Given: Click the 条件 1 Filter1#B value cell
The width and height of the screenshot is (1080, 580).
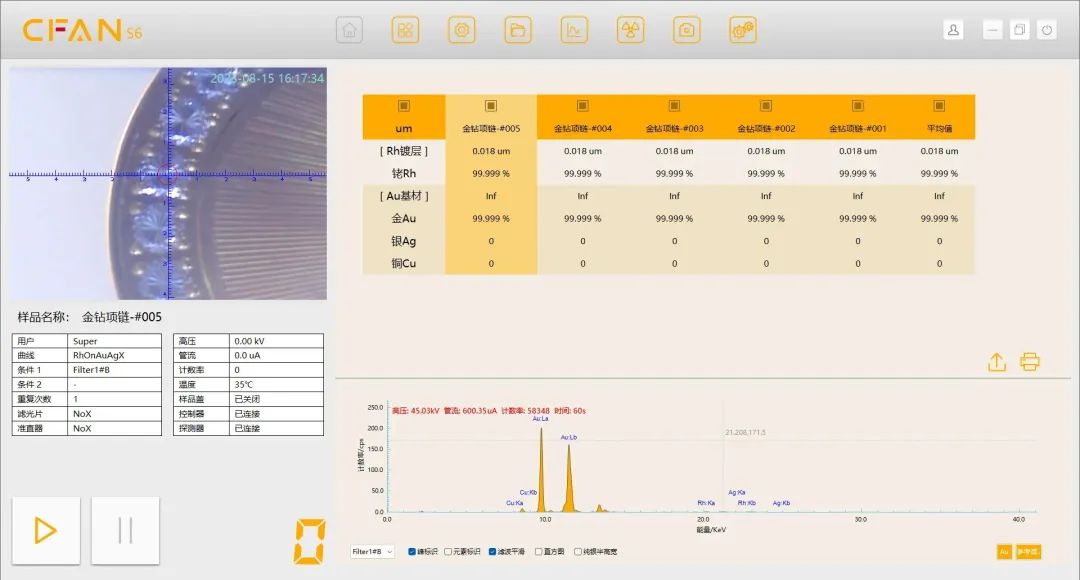Looking at the screenshot, I should (x=114, y=370).
